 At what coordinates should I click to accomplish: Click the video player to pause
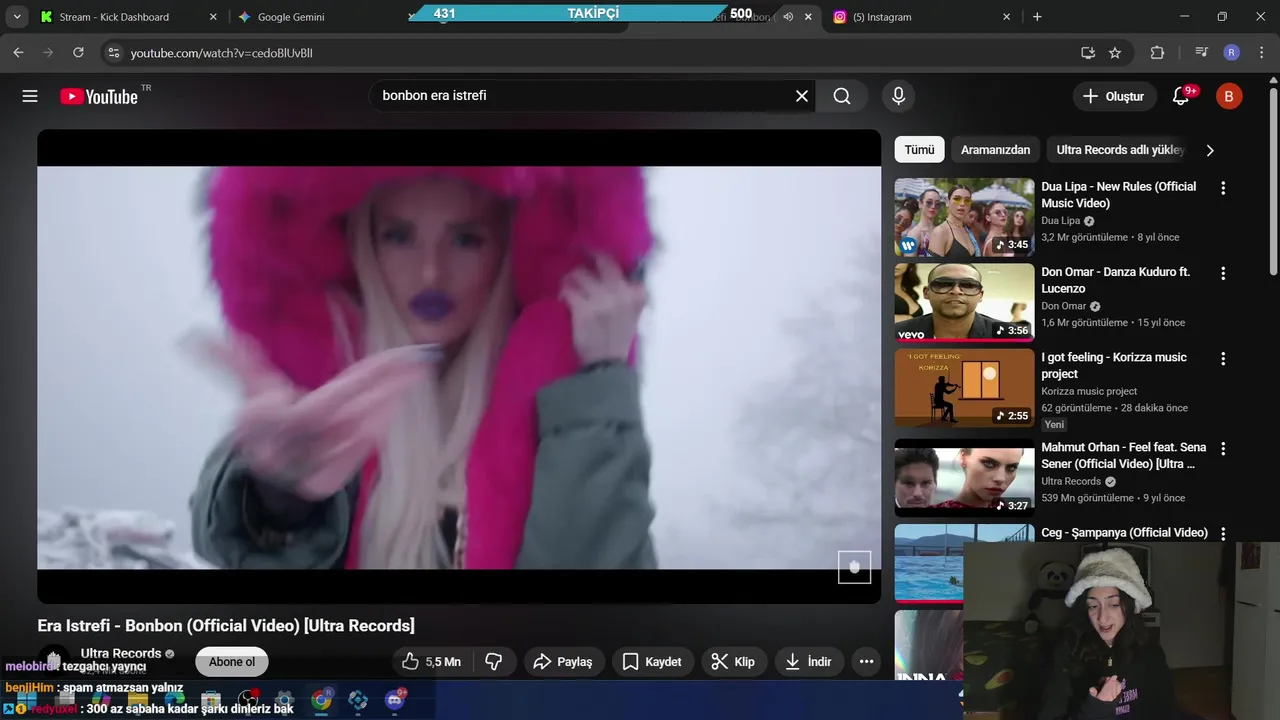coord(459,366)
